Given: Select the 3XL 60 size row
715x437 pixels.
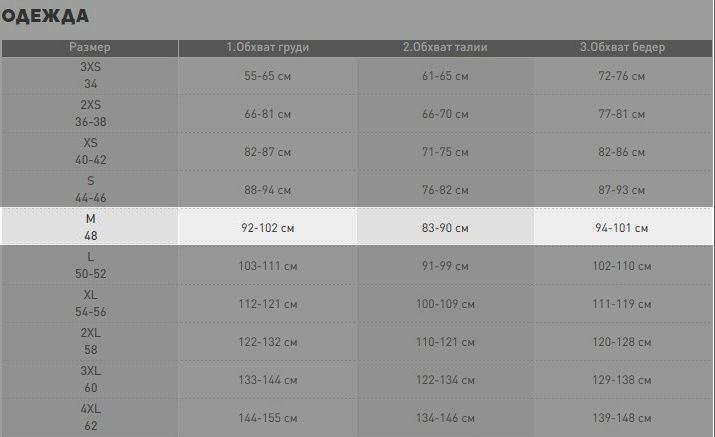Looking at the screenshot, I should [x=357, y=379].
